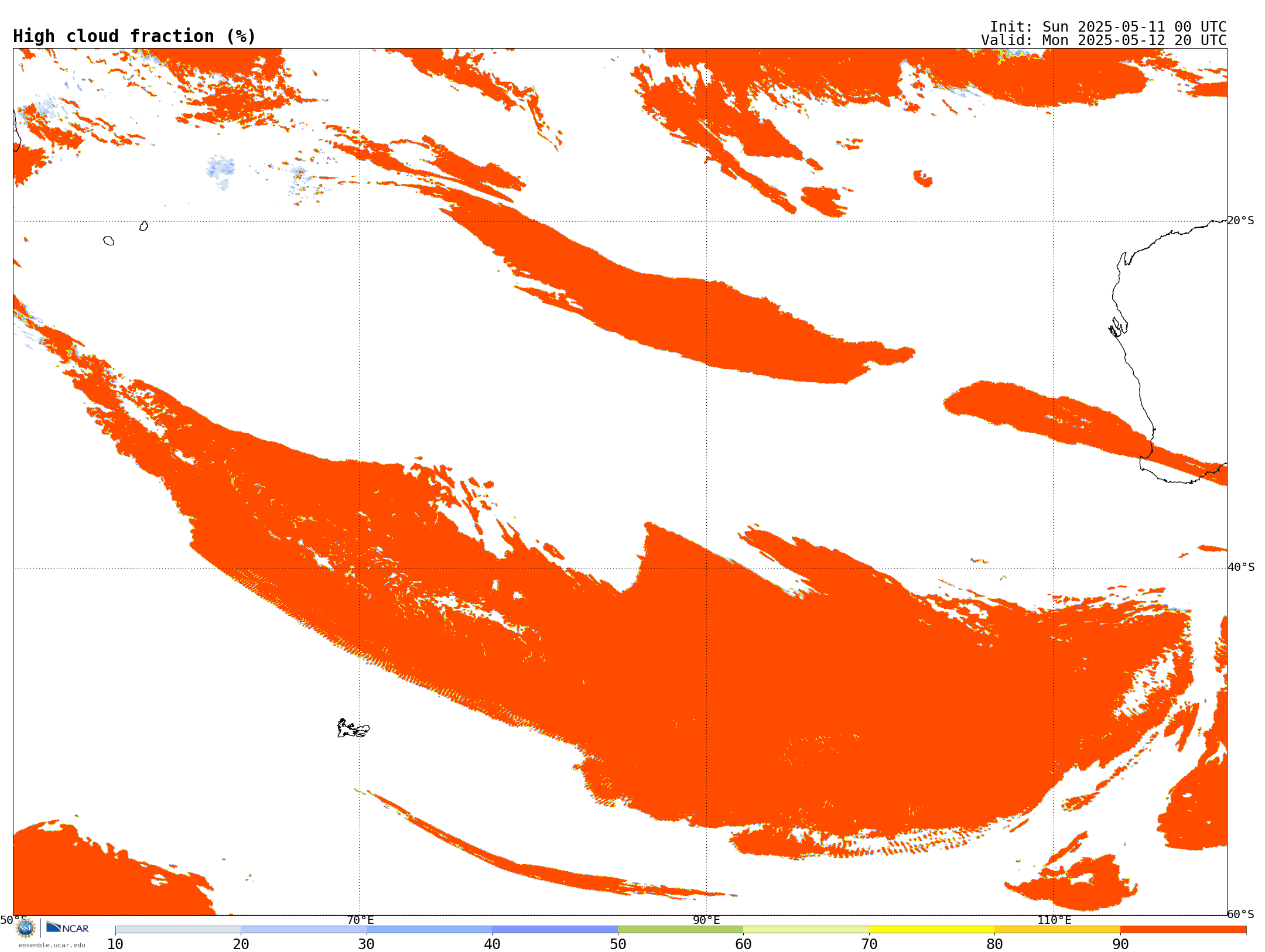Click the 20–30 pale blue colorbar segment

pyautogui.click(x=303, y=930)
